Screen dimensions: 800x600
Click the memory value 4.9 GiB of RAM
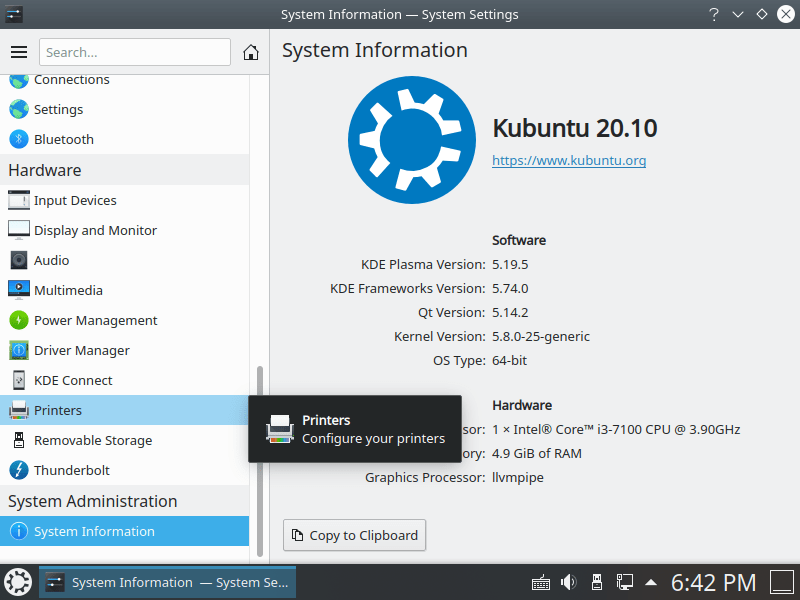pos(537,453)
